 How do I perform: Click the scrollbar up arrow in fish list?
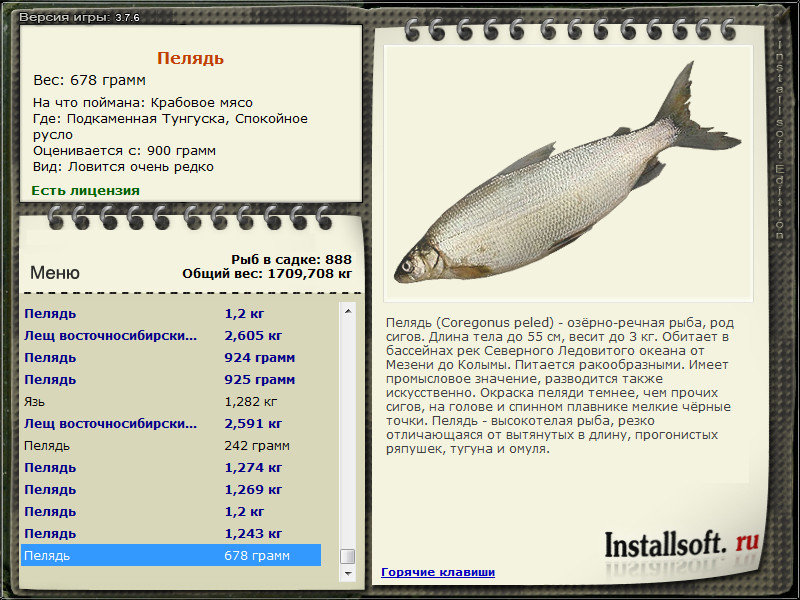348,311
